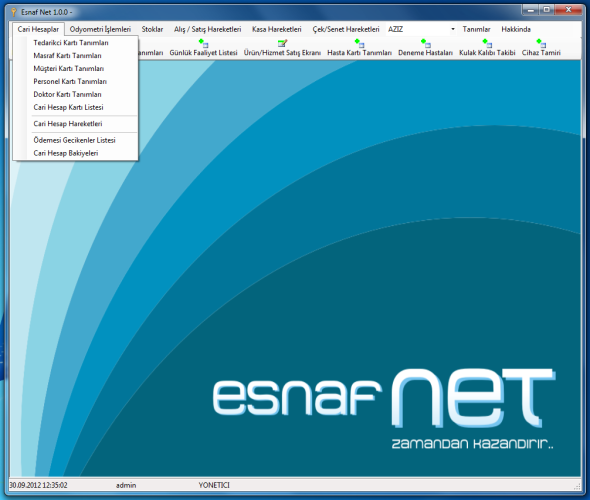
Task: Open the Hakkında menu
Action: coord(516,29)
